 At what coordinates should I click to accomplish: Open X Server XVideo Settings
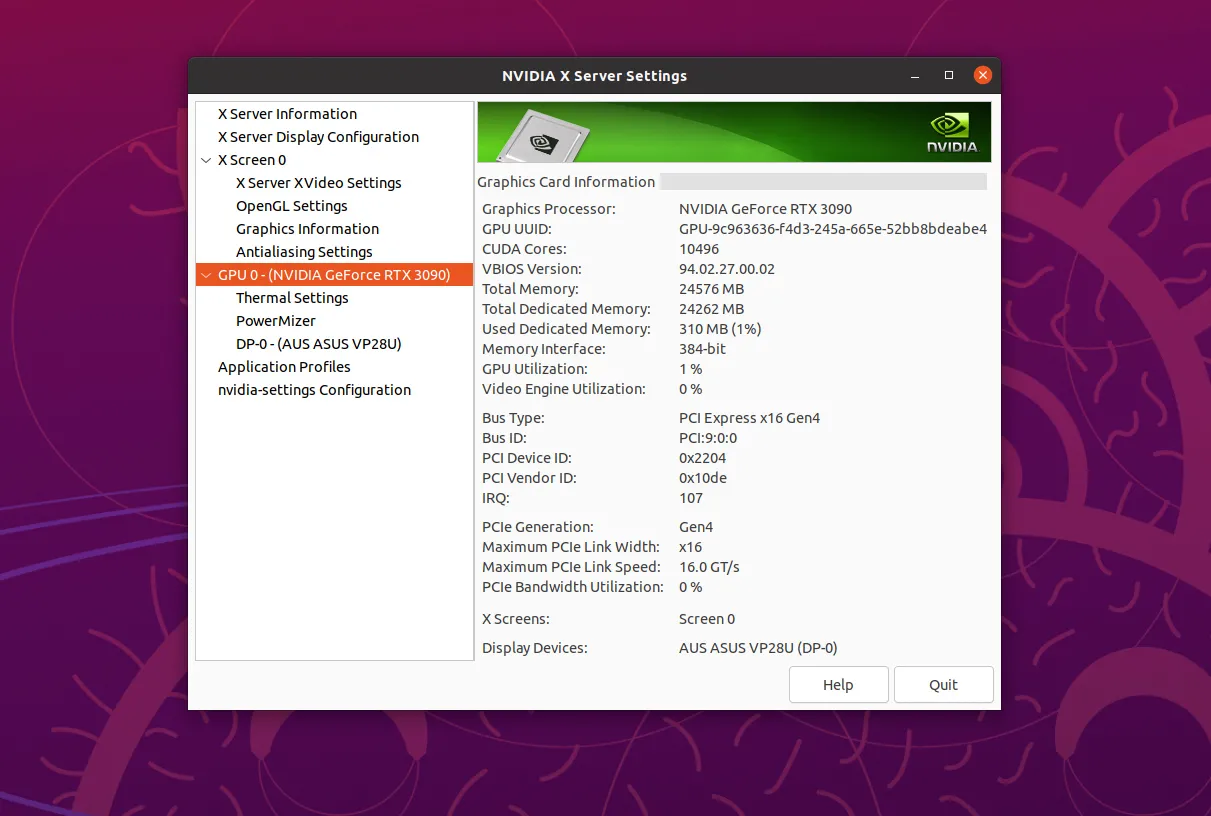[x=318, y=183]
